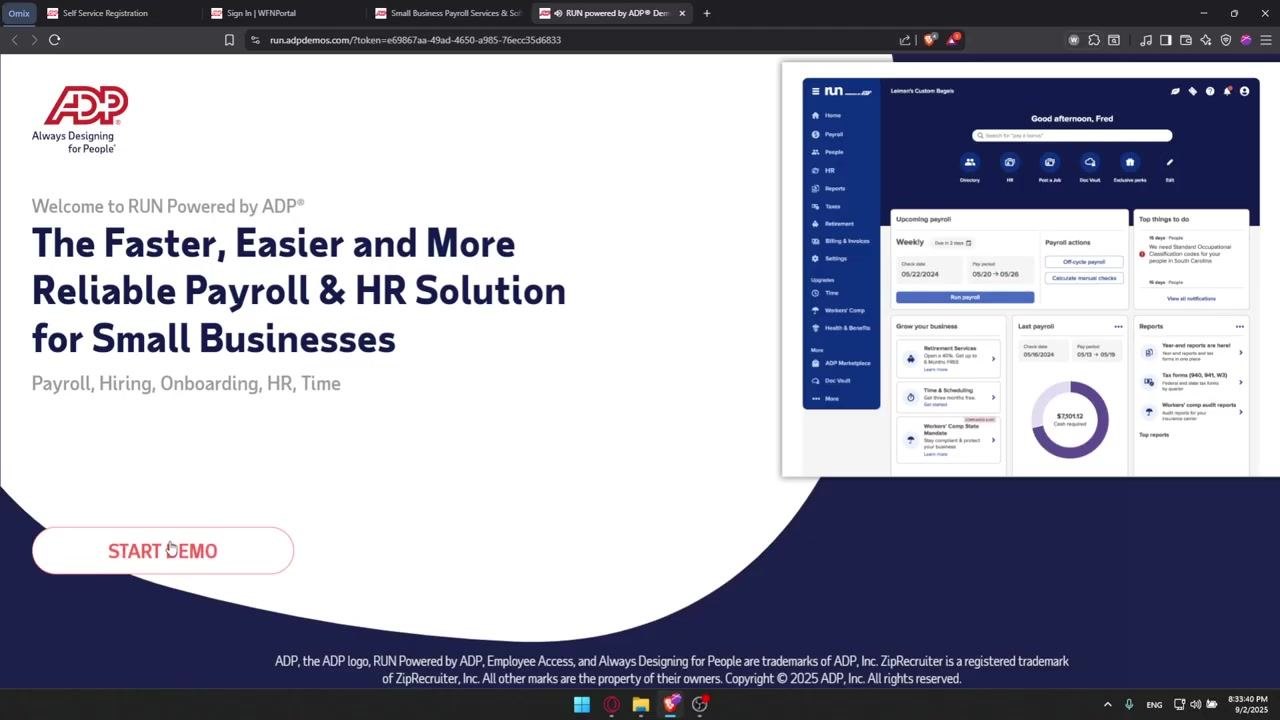Click the 'Reliable Payroll & HR Solution' headline

coord(299,290)
